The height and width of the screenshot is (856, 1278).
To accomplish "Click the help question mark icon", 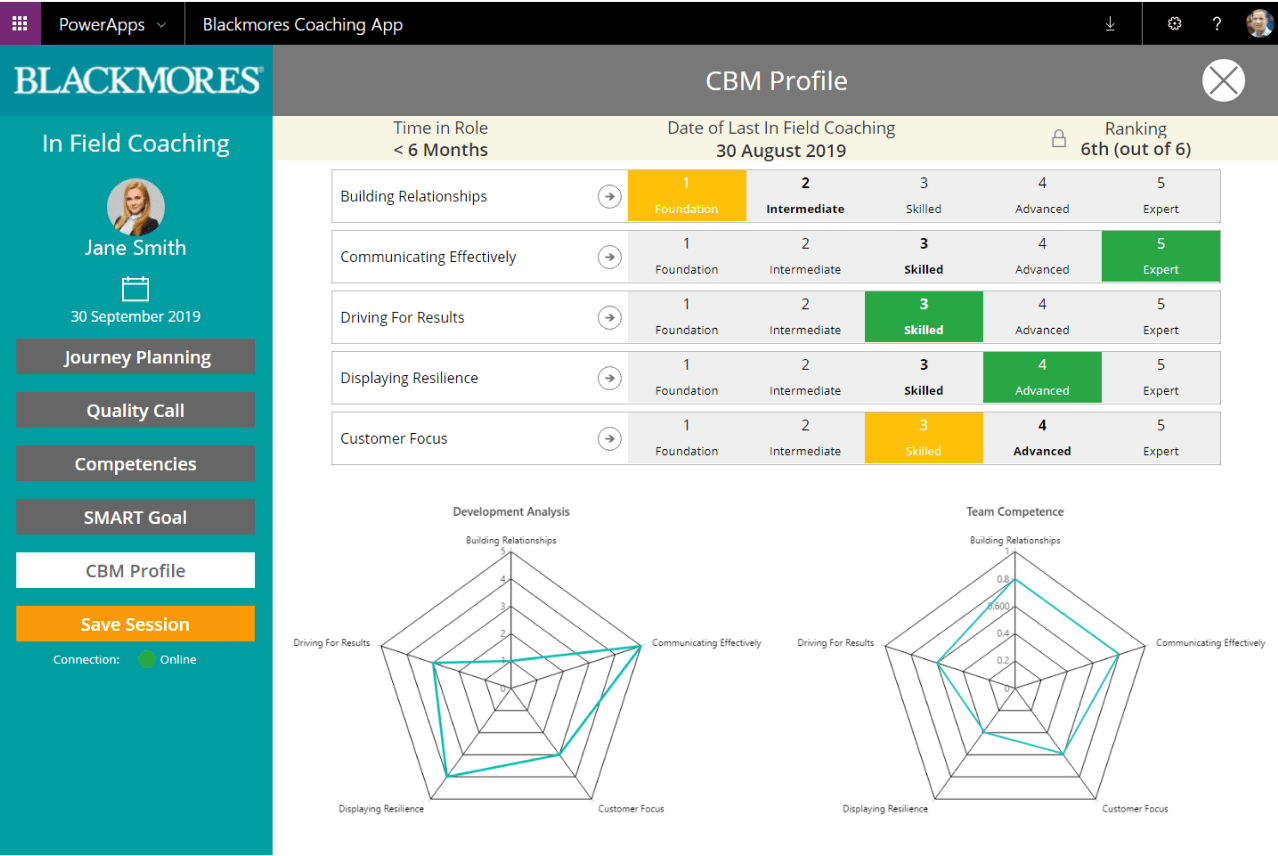I will pyautogui.click(x=1217, y=24).
